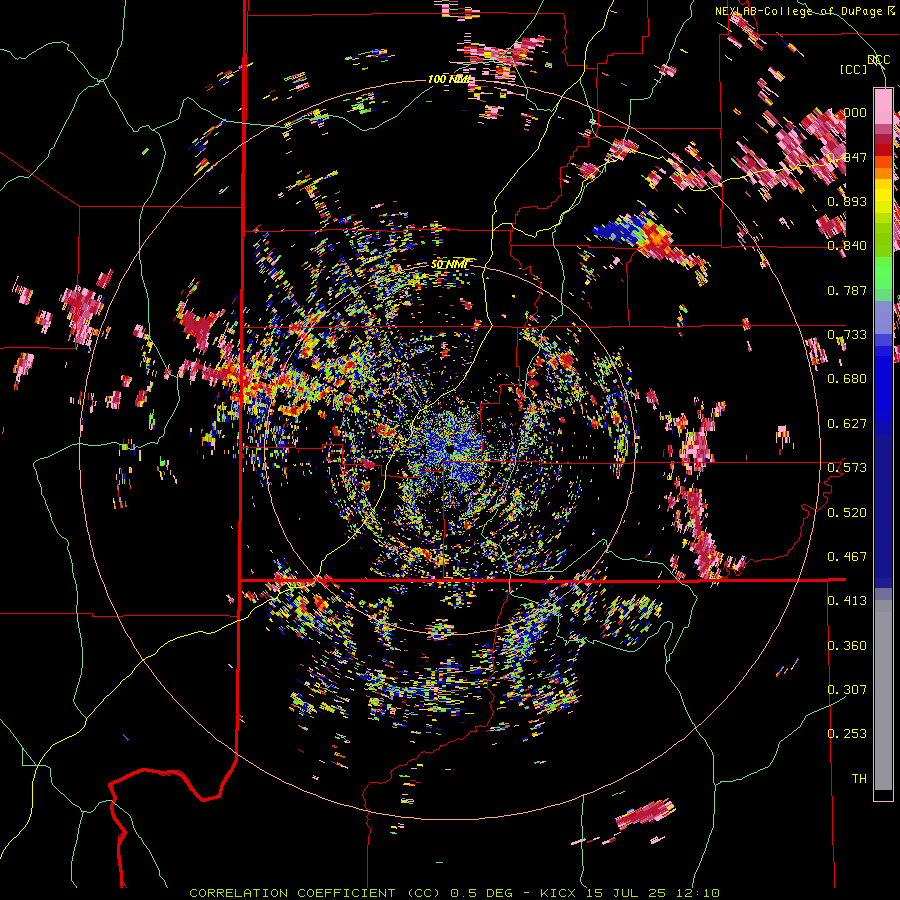900x900 pixels.
Task: Click the 0.5 DEG elevation text
Action: (482, 893)
